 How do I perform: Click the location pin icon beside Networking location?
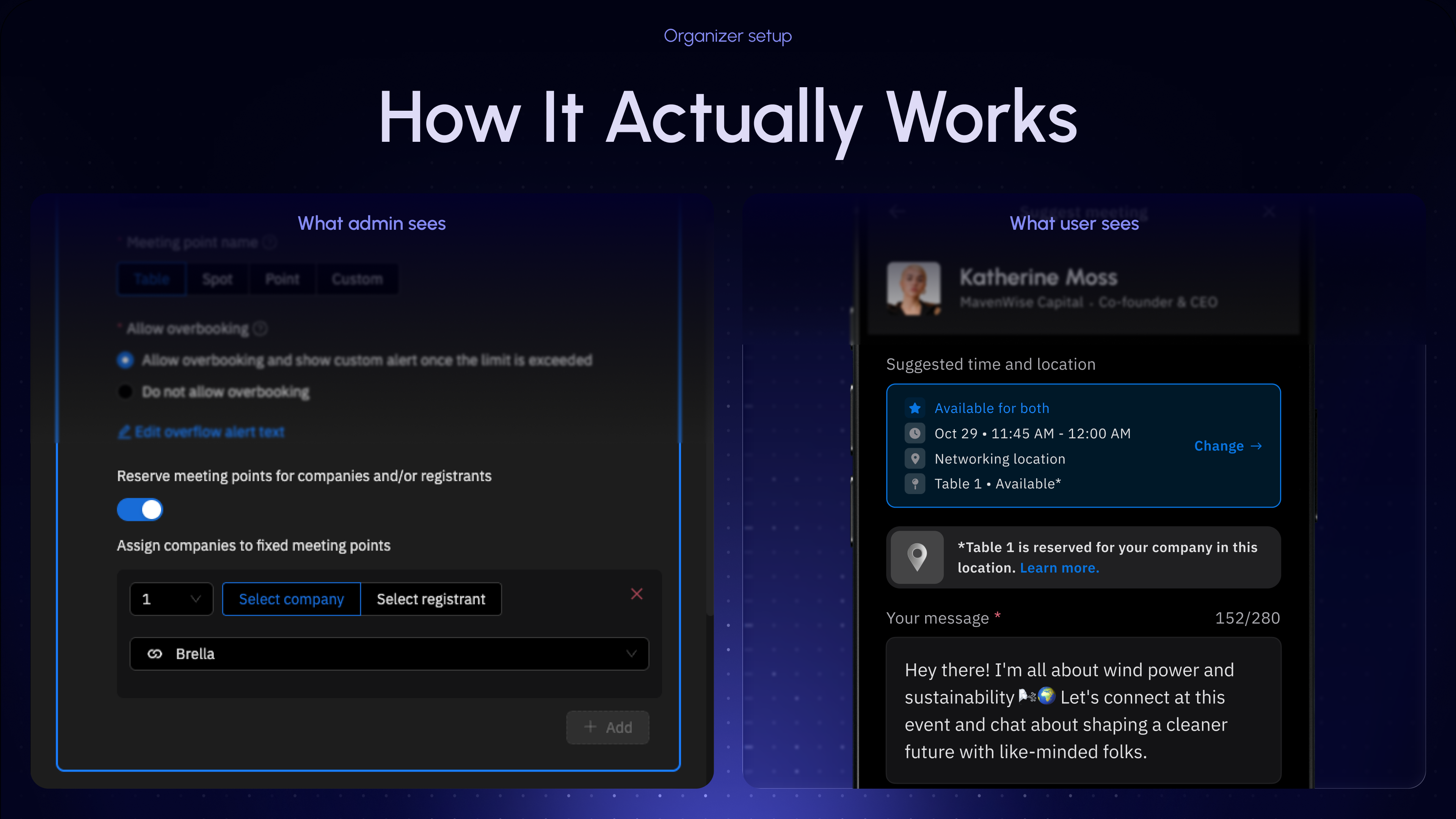point(915,458)
